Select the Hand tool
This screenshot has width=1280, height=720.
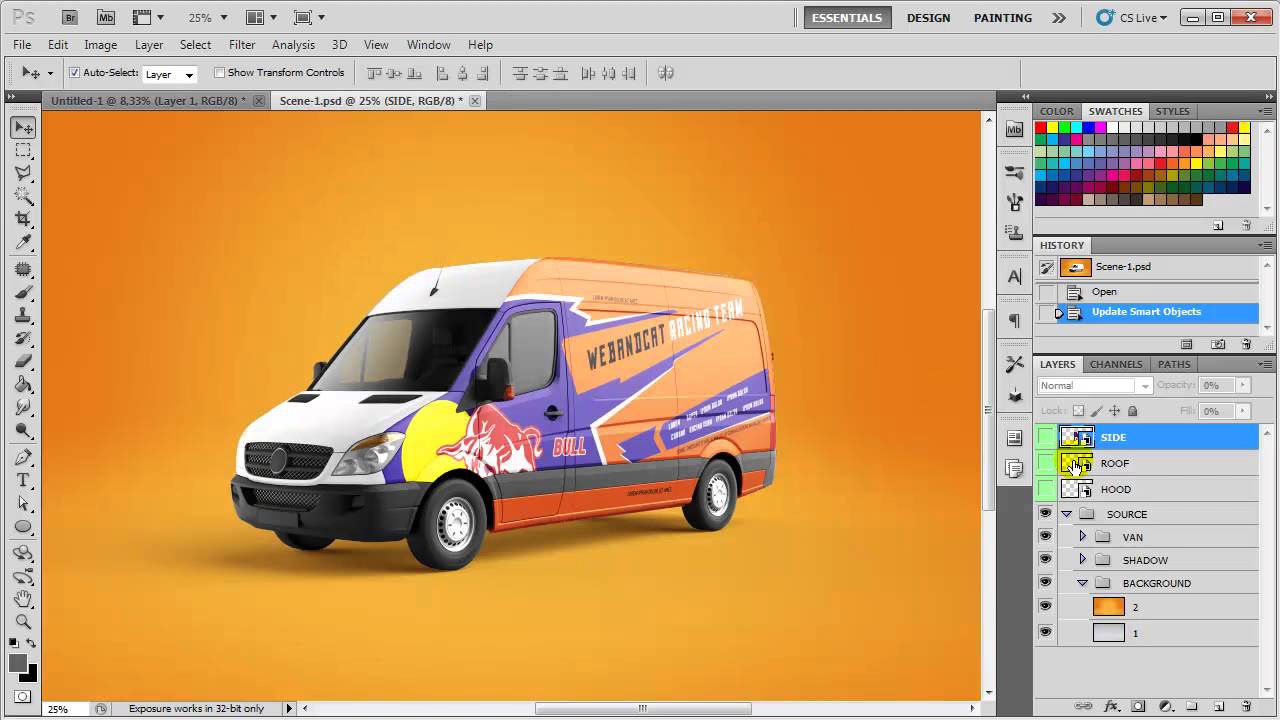pyautogui.click(x=23, y=599)
